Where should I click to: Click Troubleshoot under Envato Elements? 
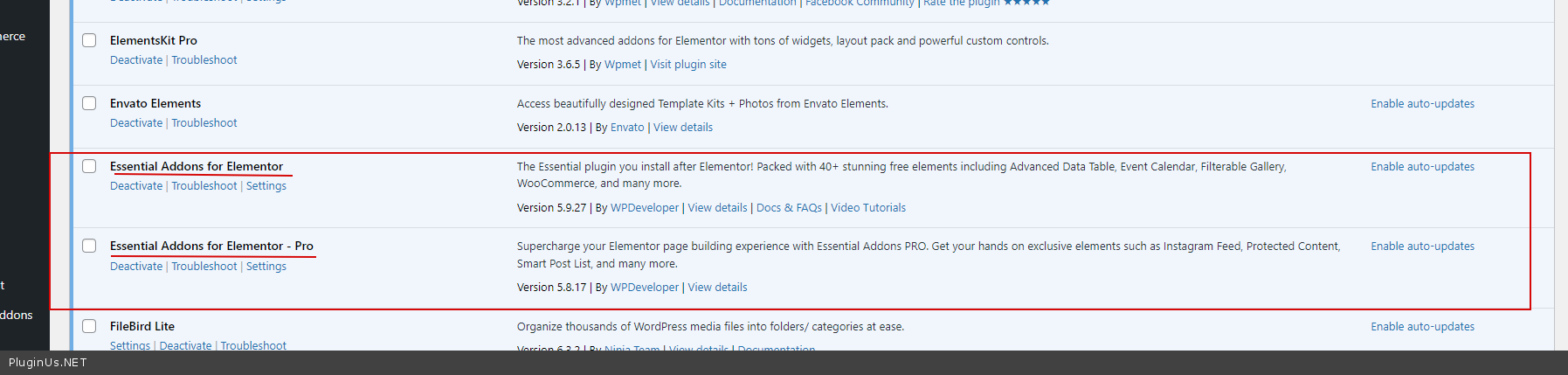click(204, 123)
